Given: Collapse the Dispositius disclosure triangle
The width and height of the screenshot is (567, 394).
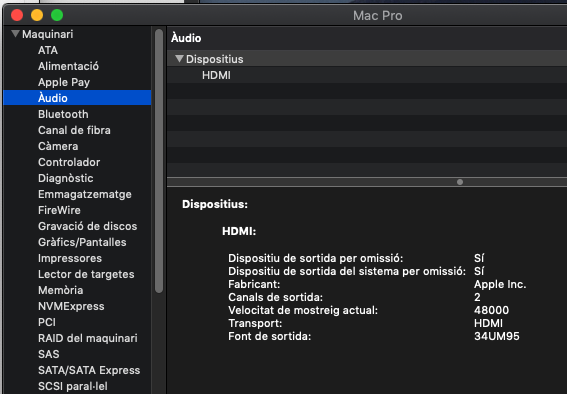Looking at the screenshot, I should (179, 59).
